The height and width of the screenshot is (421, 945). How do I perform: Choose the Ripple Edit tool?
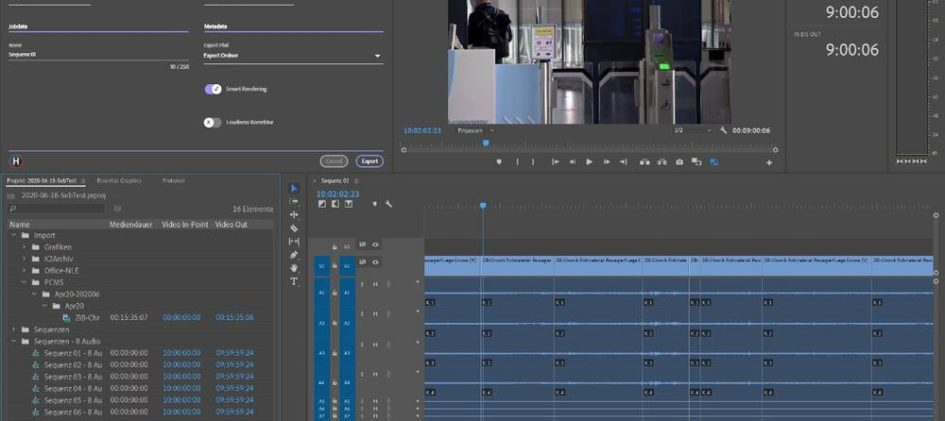(x=294, y=215)
